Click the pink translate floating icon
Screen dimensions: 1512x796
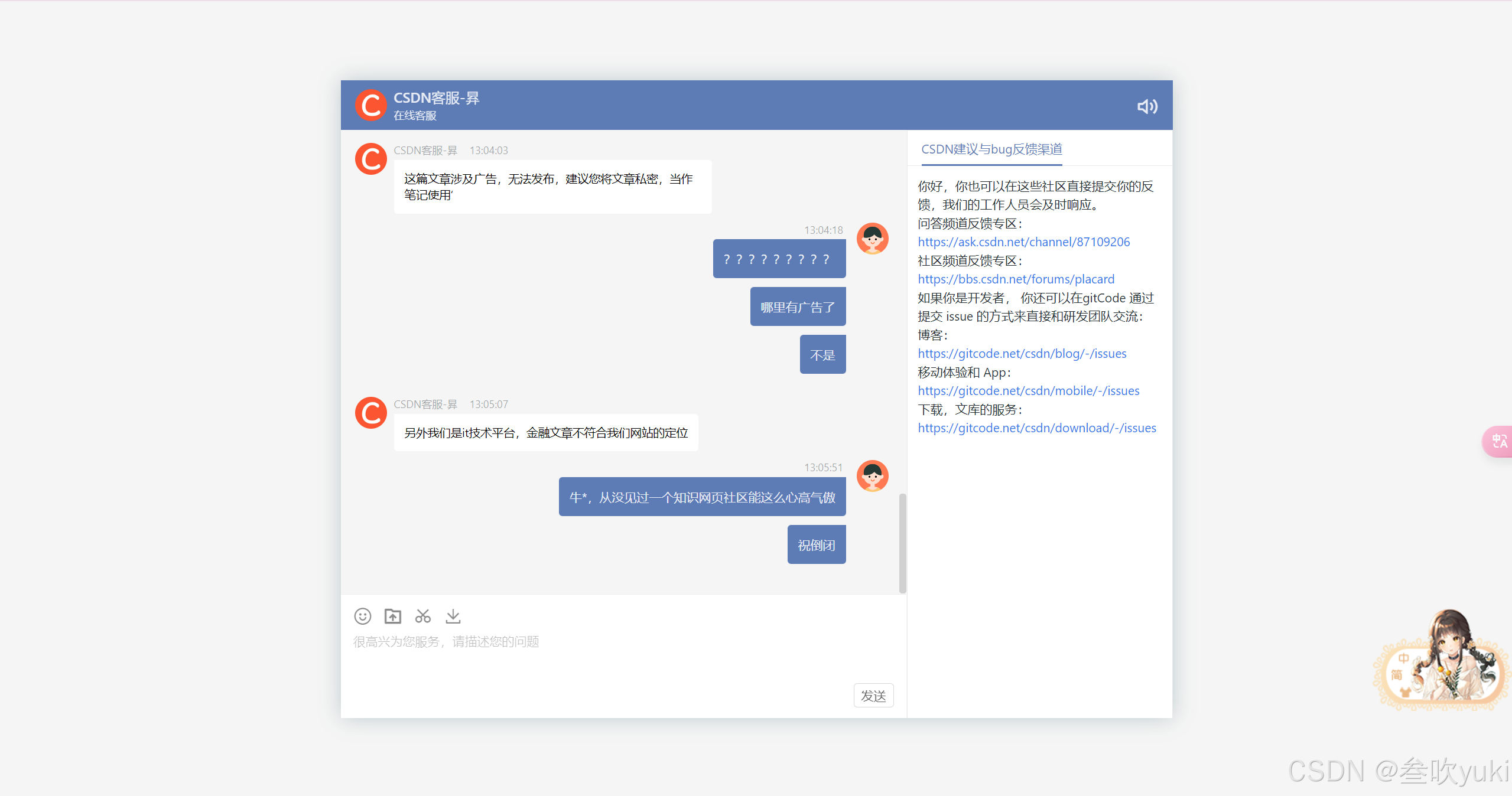pyautogui.click(x=1498, y=441)
